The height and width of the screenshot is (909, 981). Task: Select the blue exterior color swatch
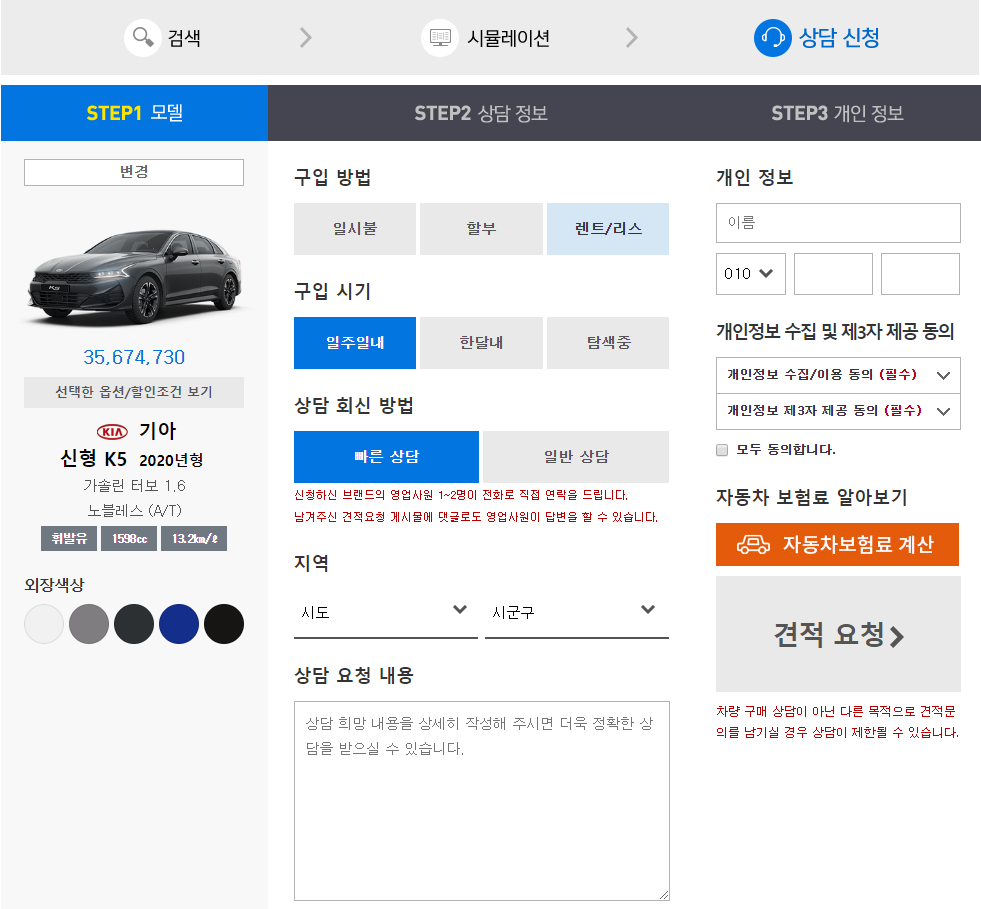click(x=179, y=624)
